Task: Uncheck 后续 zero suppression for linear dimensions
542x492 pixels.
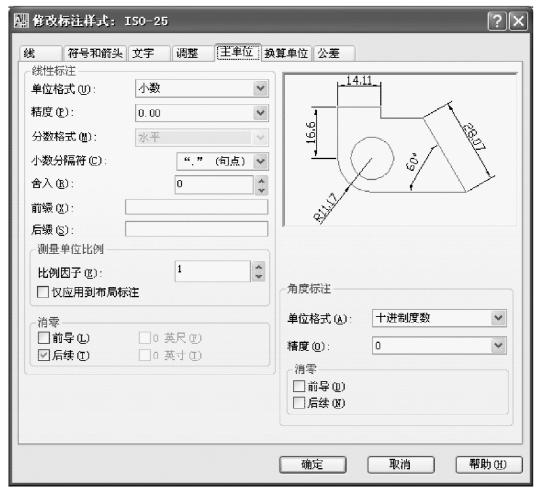Action: [44, 355]
